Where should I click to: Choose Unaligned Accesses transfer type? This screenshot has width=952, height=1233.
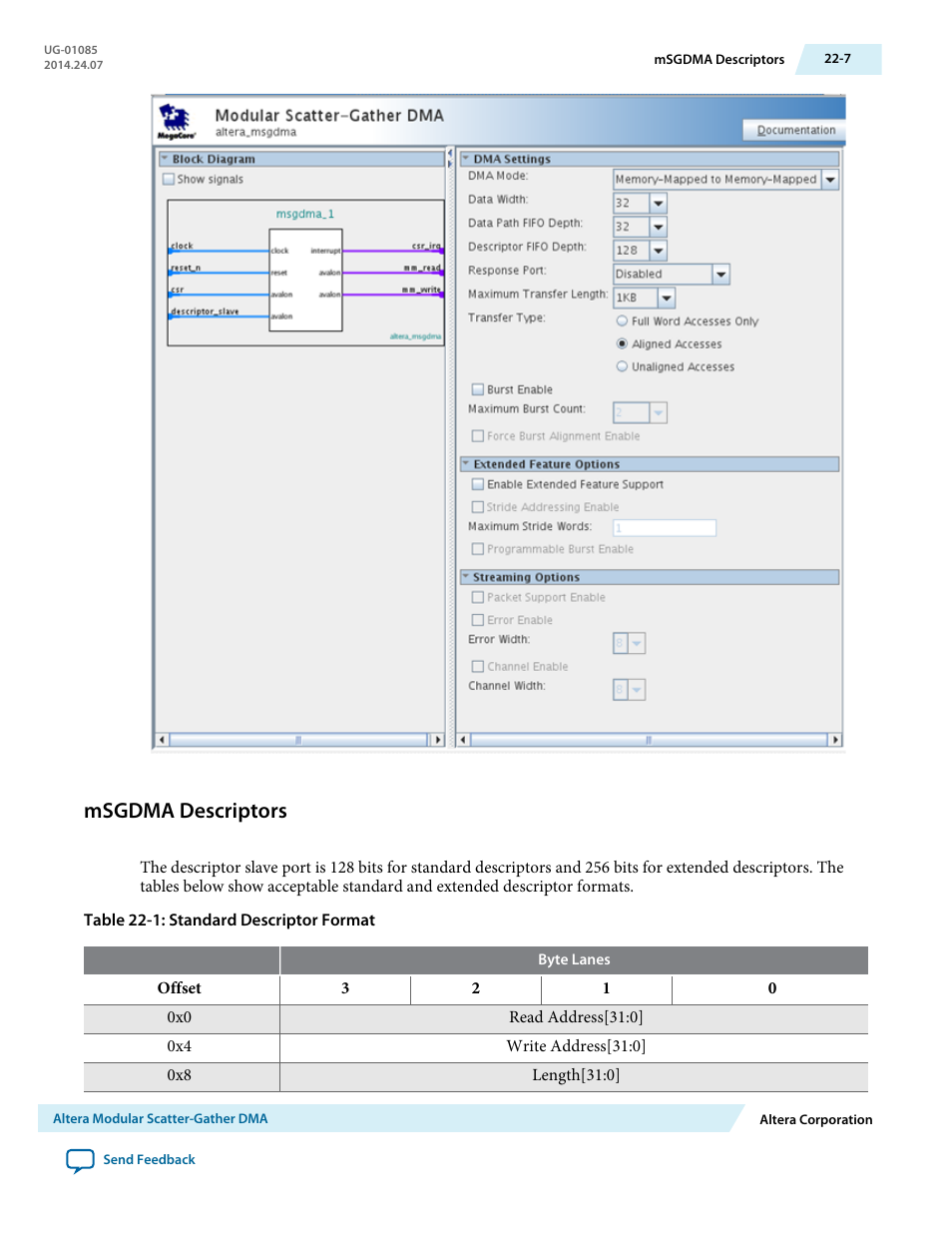(622, 366)
